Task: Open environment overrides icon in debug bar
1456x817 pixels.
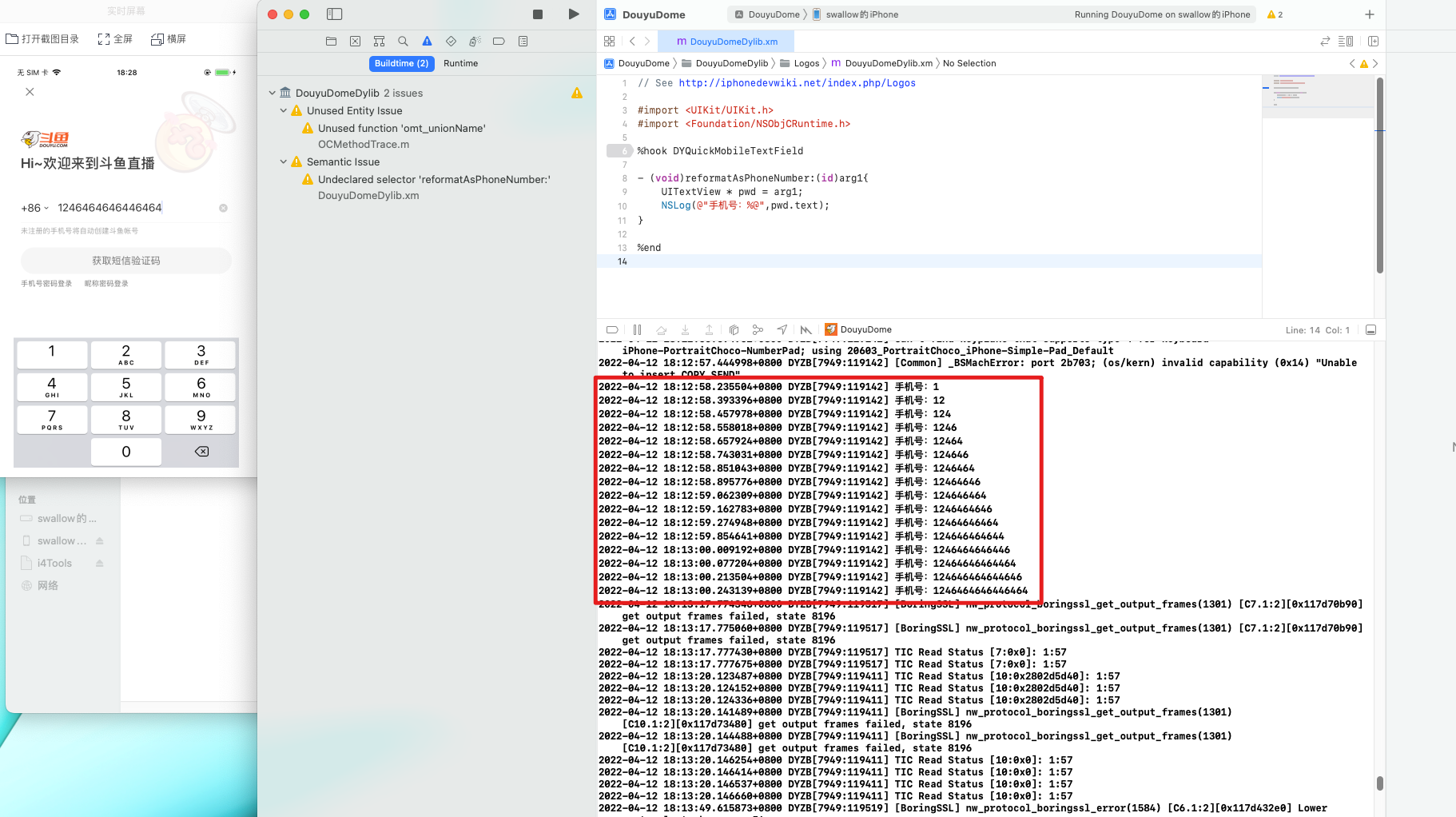Action: tap(806, 329)
